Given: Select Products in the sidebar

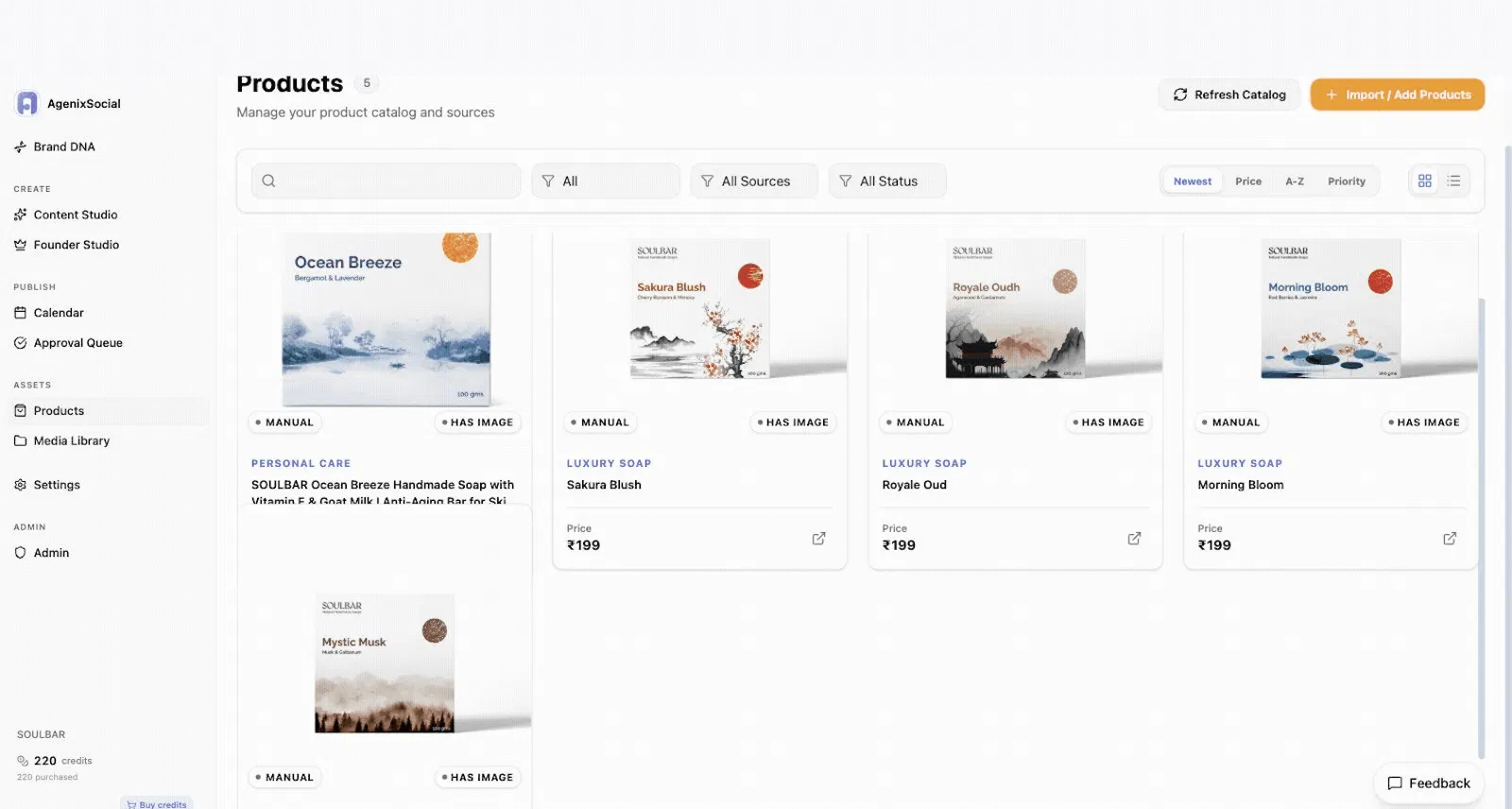Looking at the screenshot, I should click(109, 411).
